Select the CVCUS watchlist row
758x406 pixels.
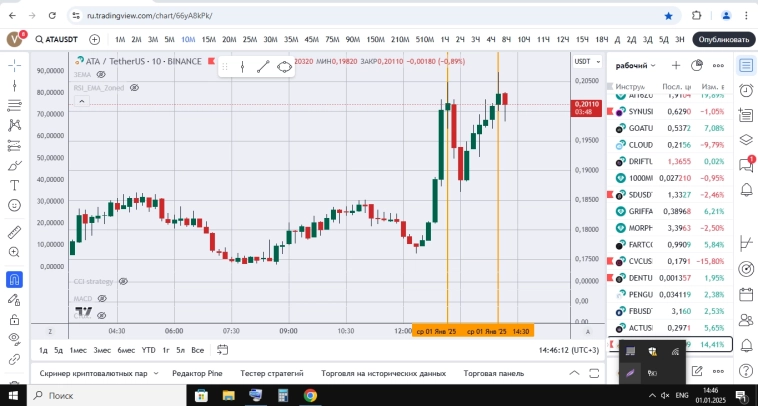click(670, 261)
